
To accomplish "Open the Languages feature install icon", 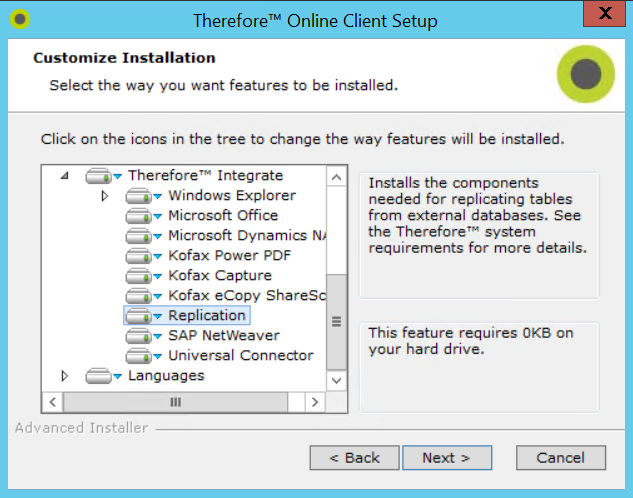I will point(102,376).
